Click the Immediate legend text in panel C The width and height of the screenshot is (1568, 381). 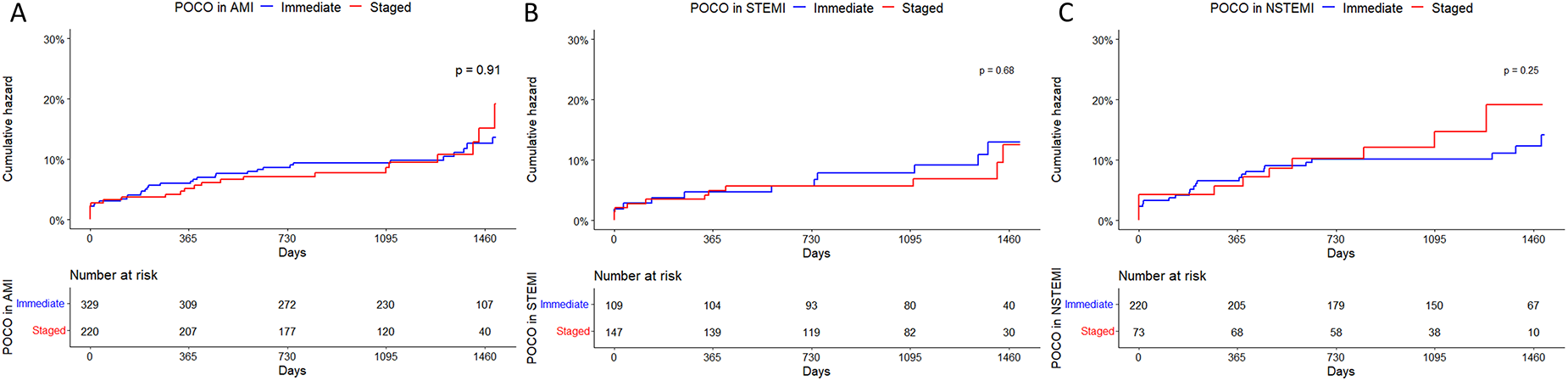pyautogui.click(x=1372, y=8)
